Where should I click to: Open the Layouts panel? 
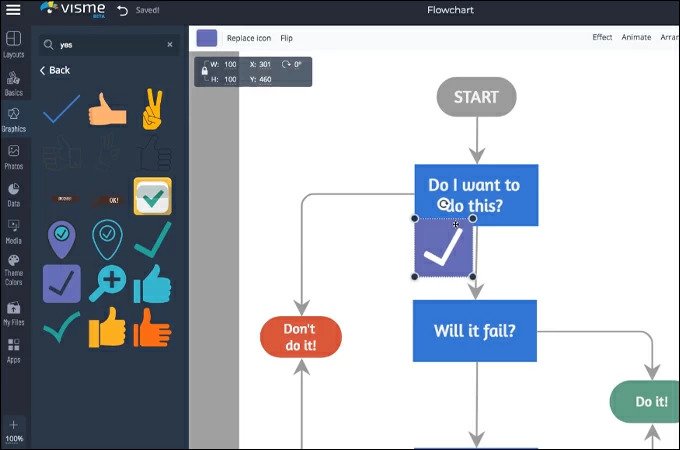14,45
